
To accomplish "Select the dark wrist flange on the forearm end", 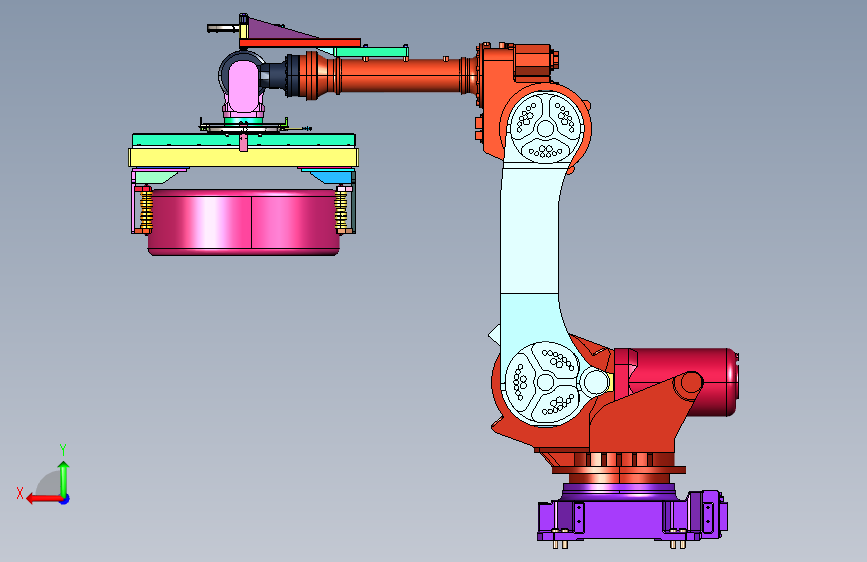I will (x=291, y=75).
